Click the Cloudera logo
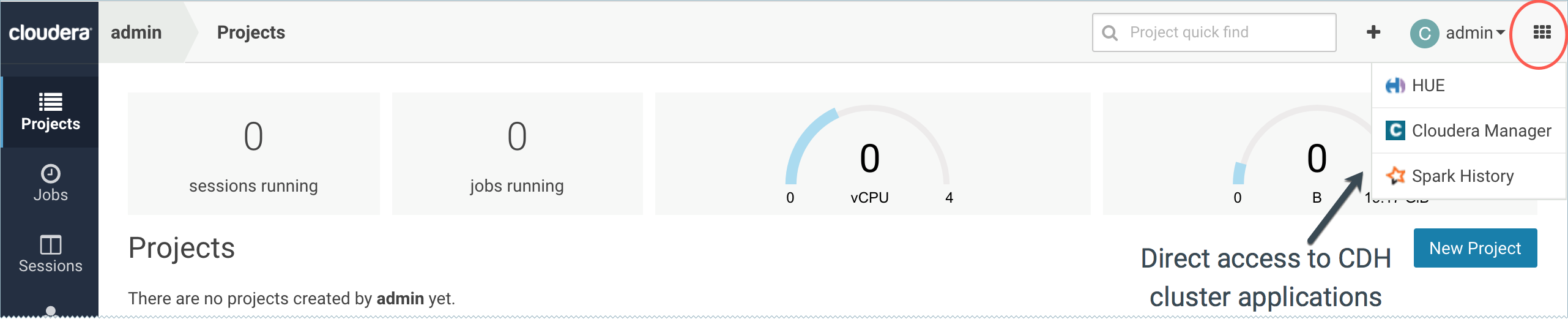This screenshot has width=1568, height=319. tap(50, 32)
